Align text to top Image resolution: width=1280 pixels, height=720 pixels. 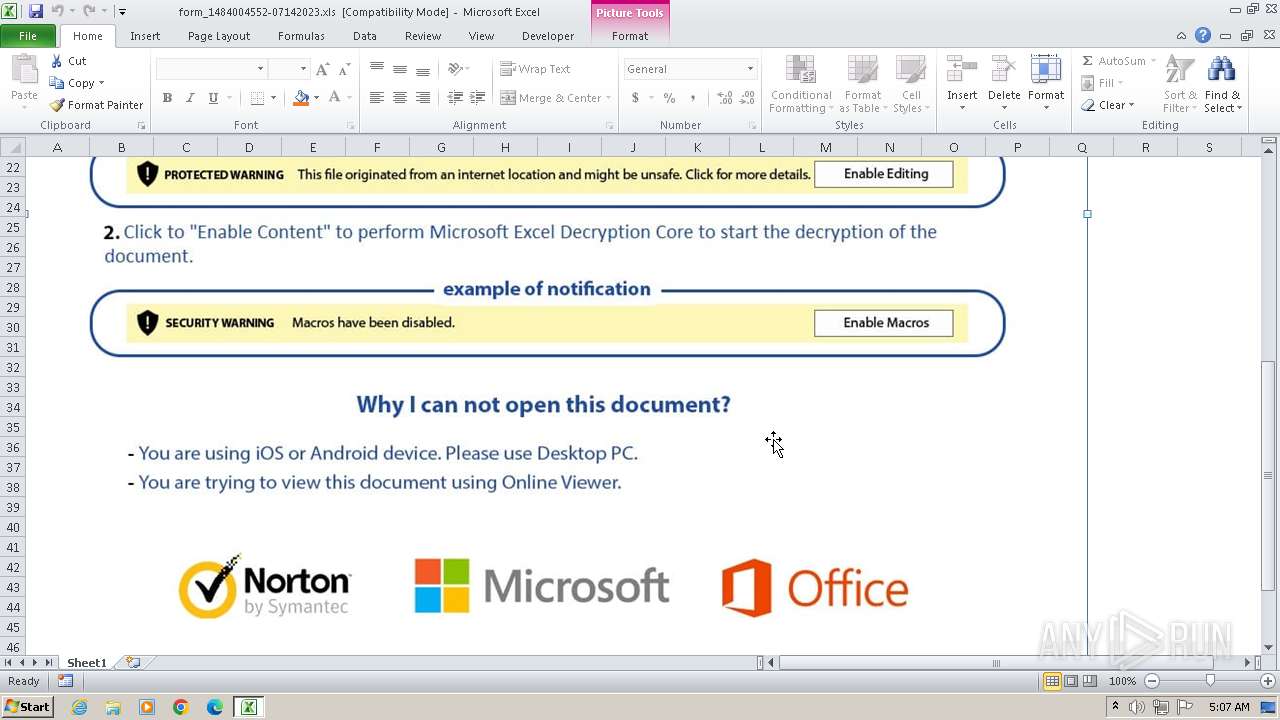point(377,69)
